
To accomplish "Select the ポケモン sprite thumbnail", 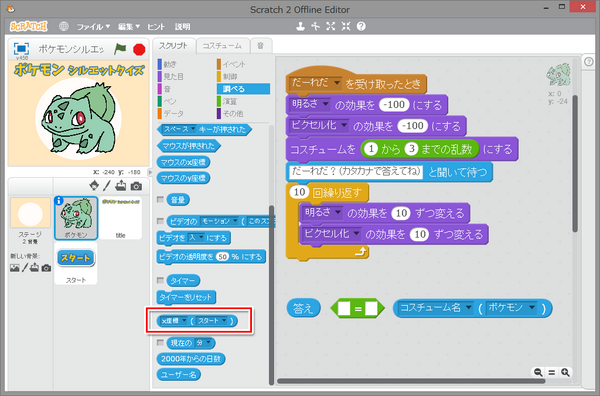I will (x=76, y=218).
